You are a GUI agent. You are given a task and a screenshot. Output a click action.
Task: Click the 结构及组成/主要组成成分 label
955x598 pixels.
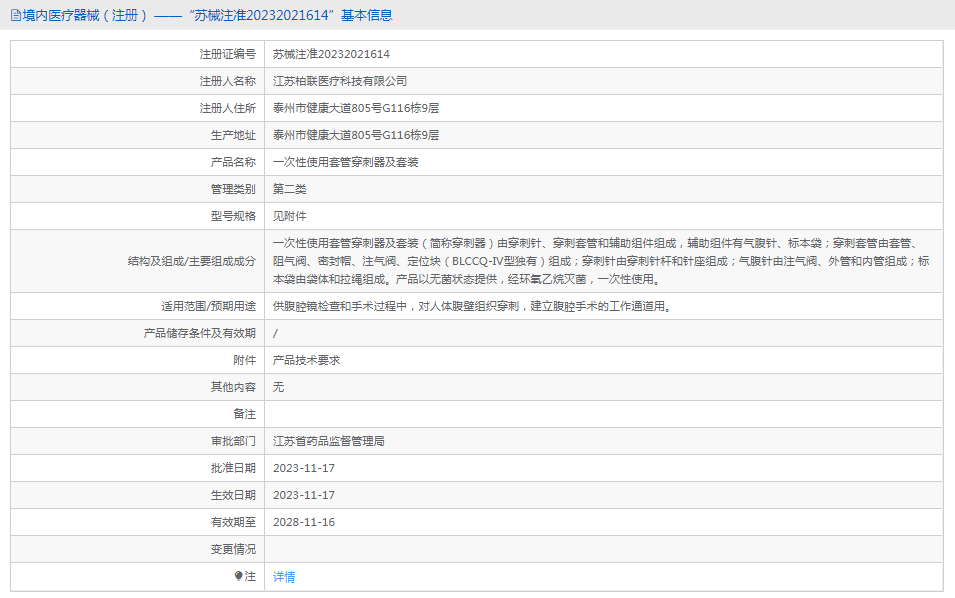coord(192,261)
